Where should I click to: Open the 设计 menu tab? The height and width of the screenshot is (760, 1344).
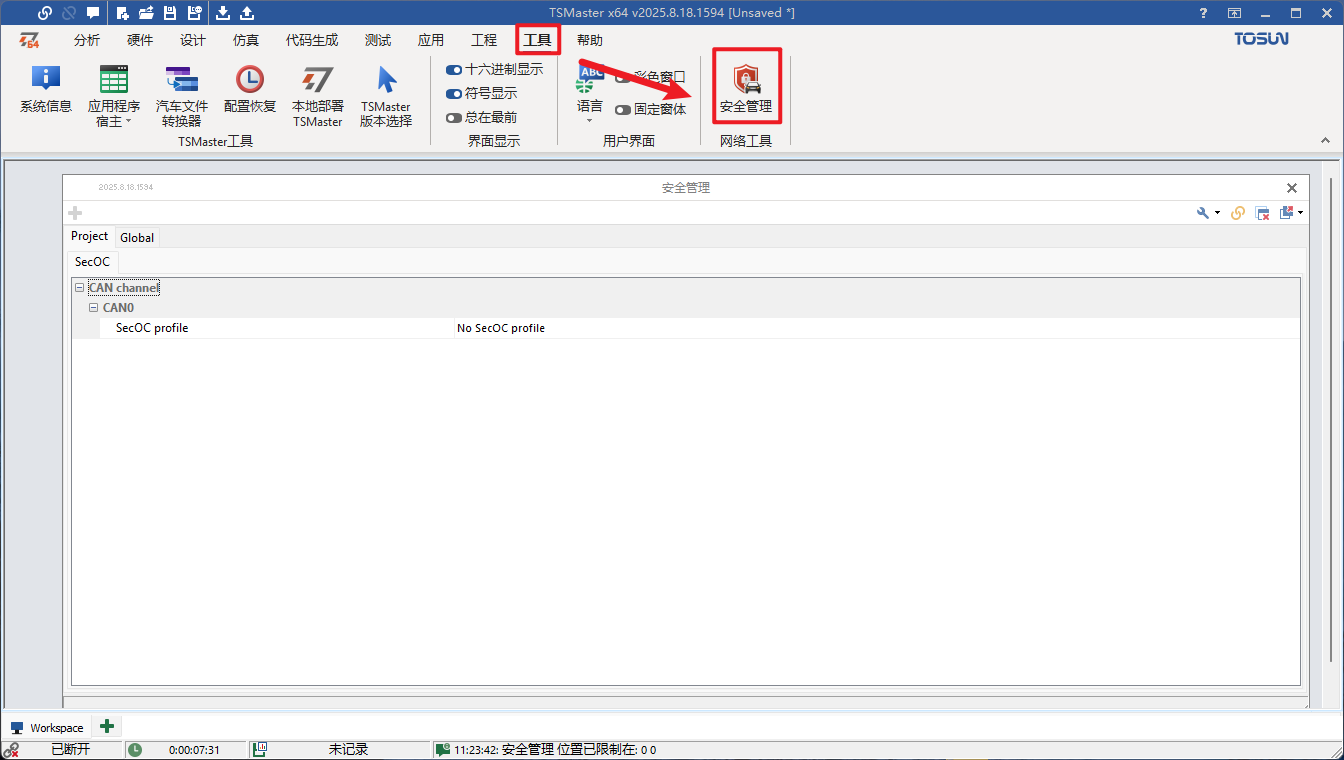(x=193, y=40)
